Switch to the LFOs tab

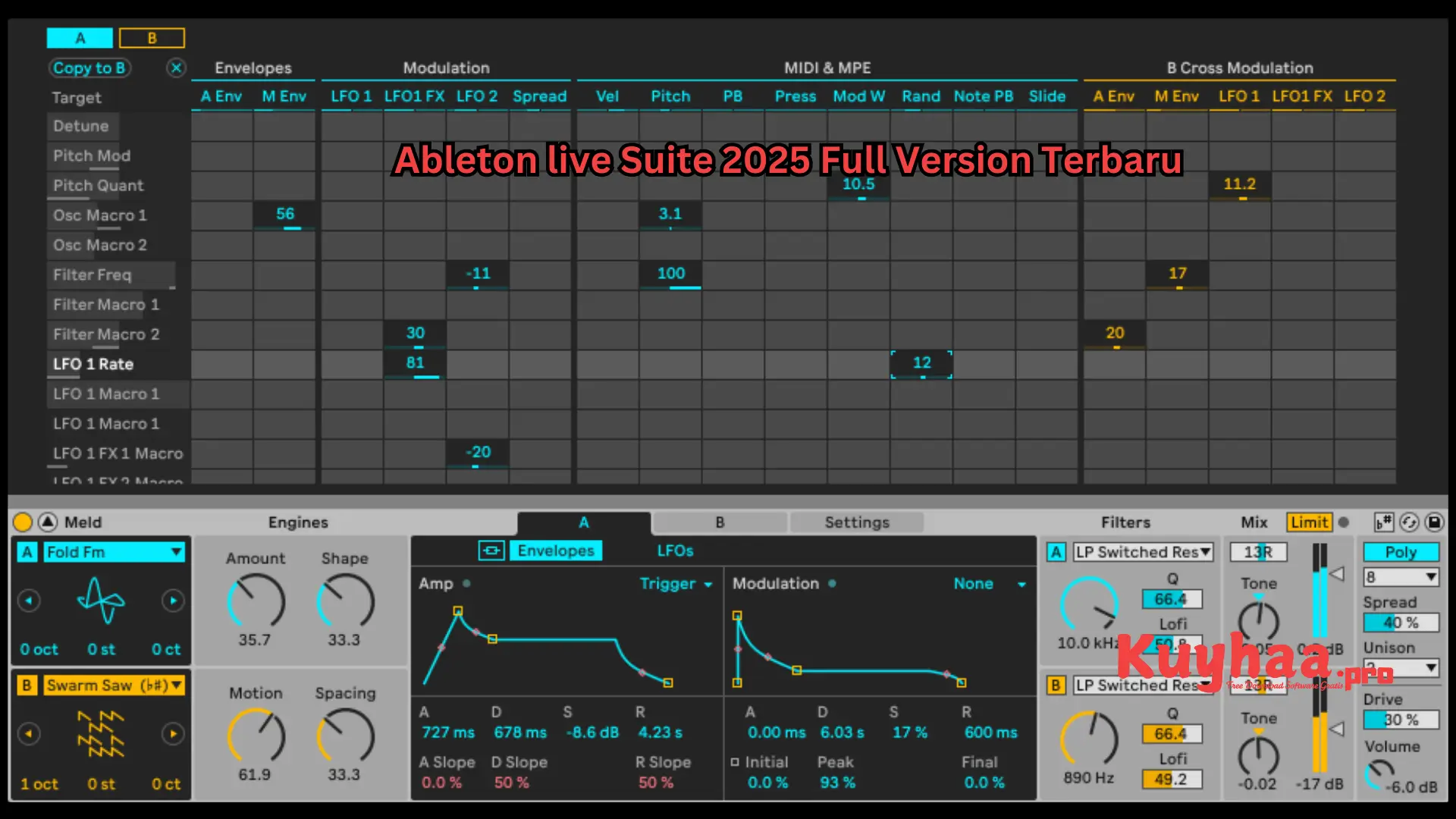pos(673,551)
